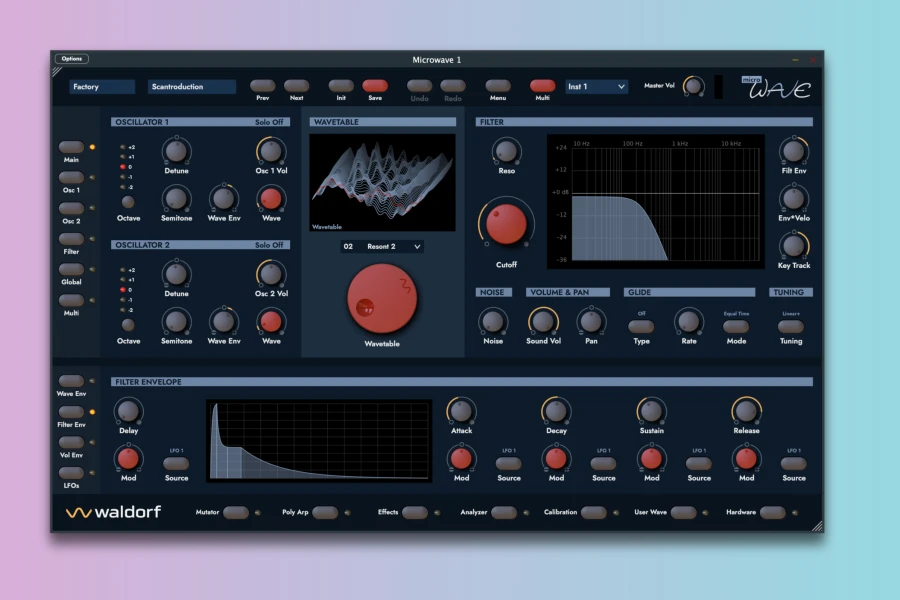Screen dimensions: 900x600
Task: Click the filter envelope Sustain knob
Action: (x=651, y=411)
